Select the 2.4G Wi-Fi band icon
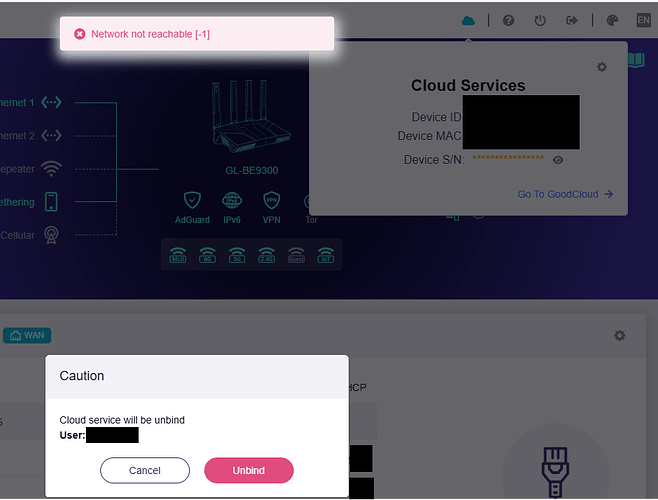Viewport: 658px width, 500px height. coord(266,255)
